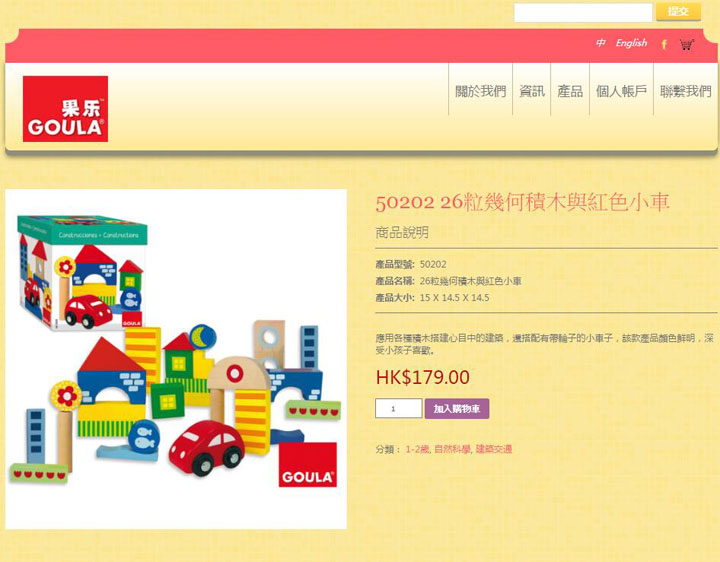Open the 產品 menu item
Screen dimensions: 720x562
coord(570,91)
